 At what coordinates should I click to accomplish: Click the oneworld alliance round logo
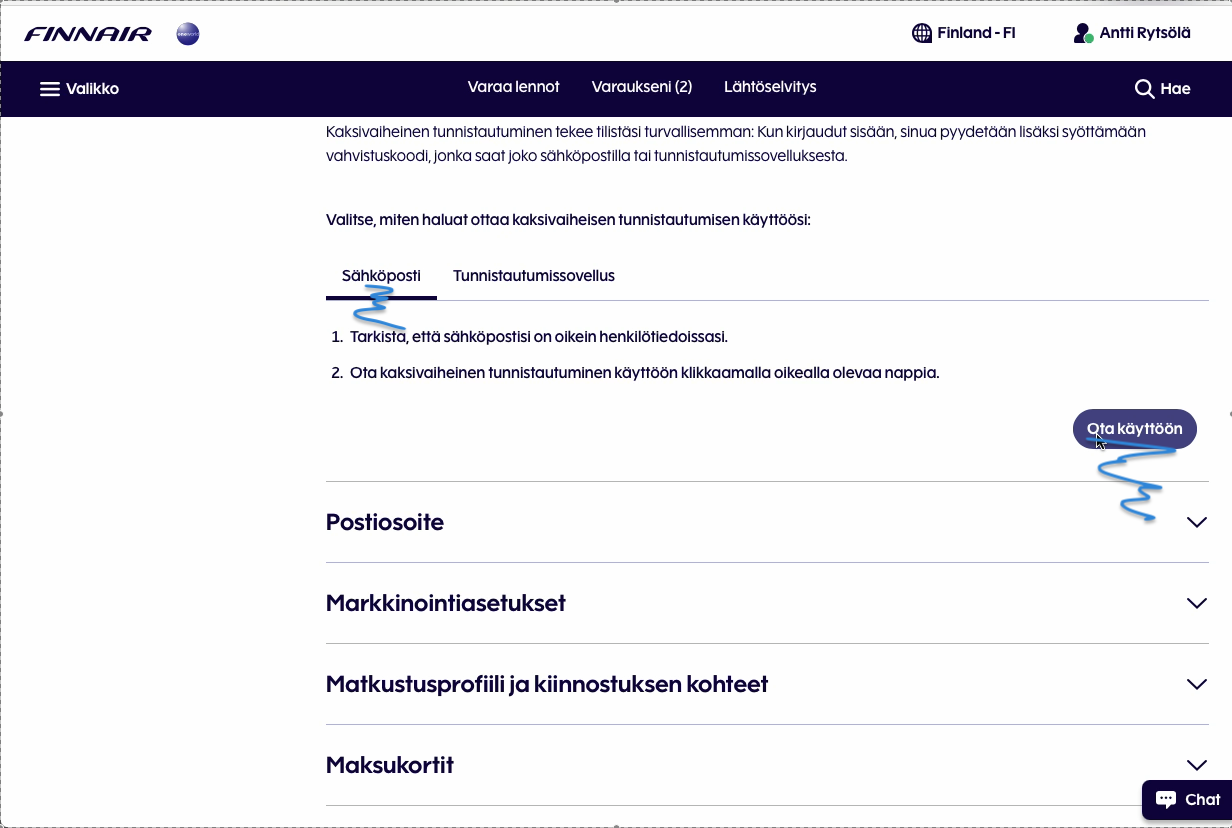[187, 34]
